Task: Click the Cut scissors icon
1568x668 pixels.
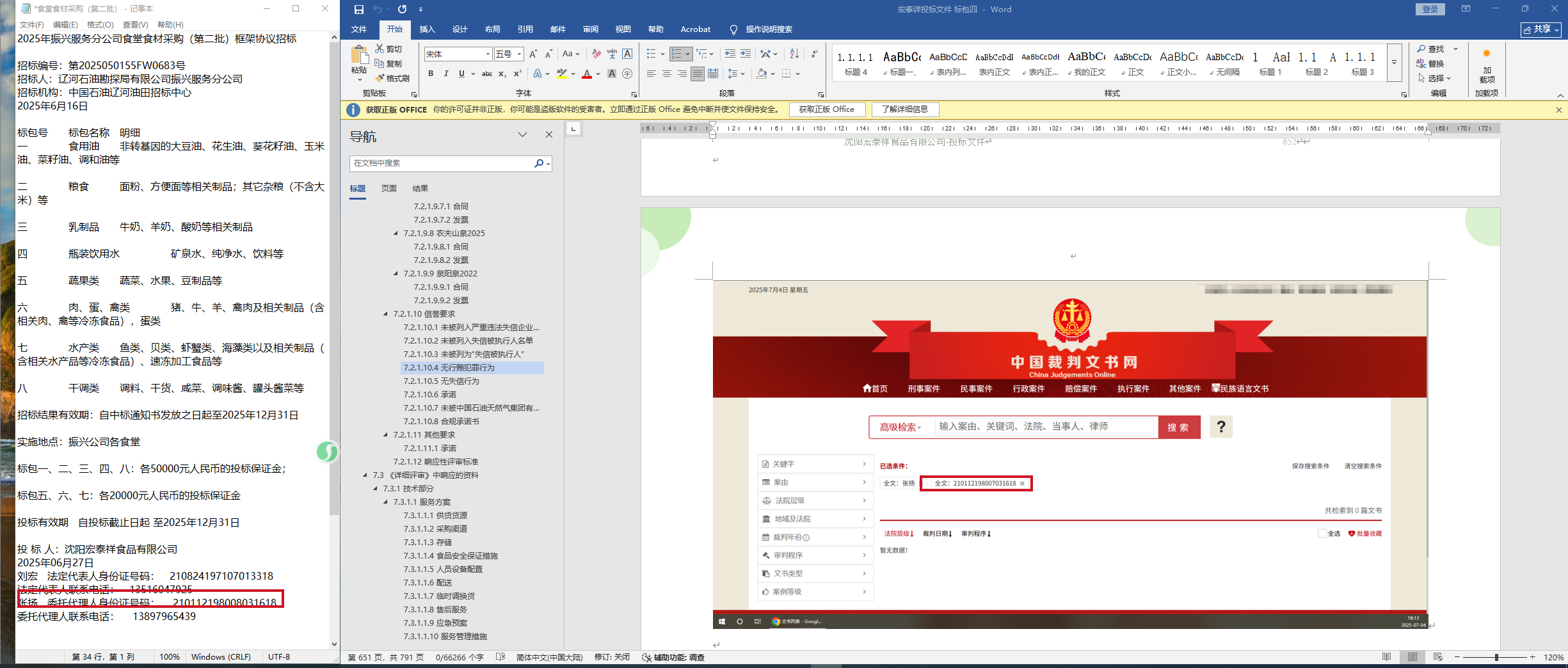Action: click(x=380, y=49)
